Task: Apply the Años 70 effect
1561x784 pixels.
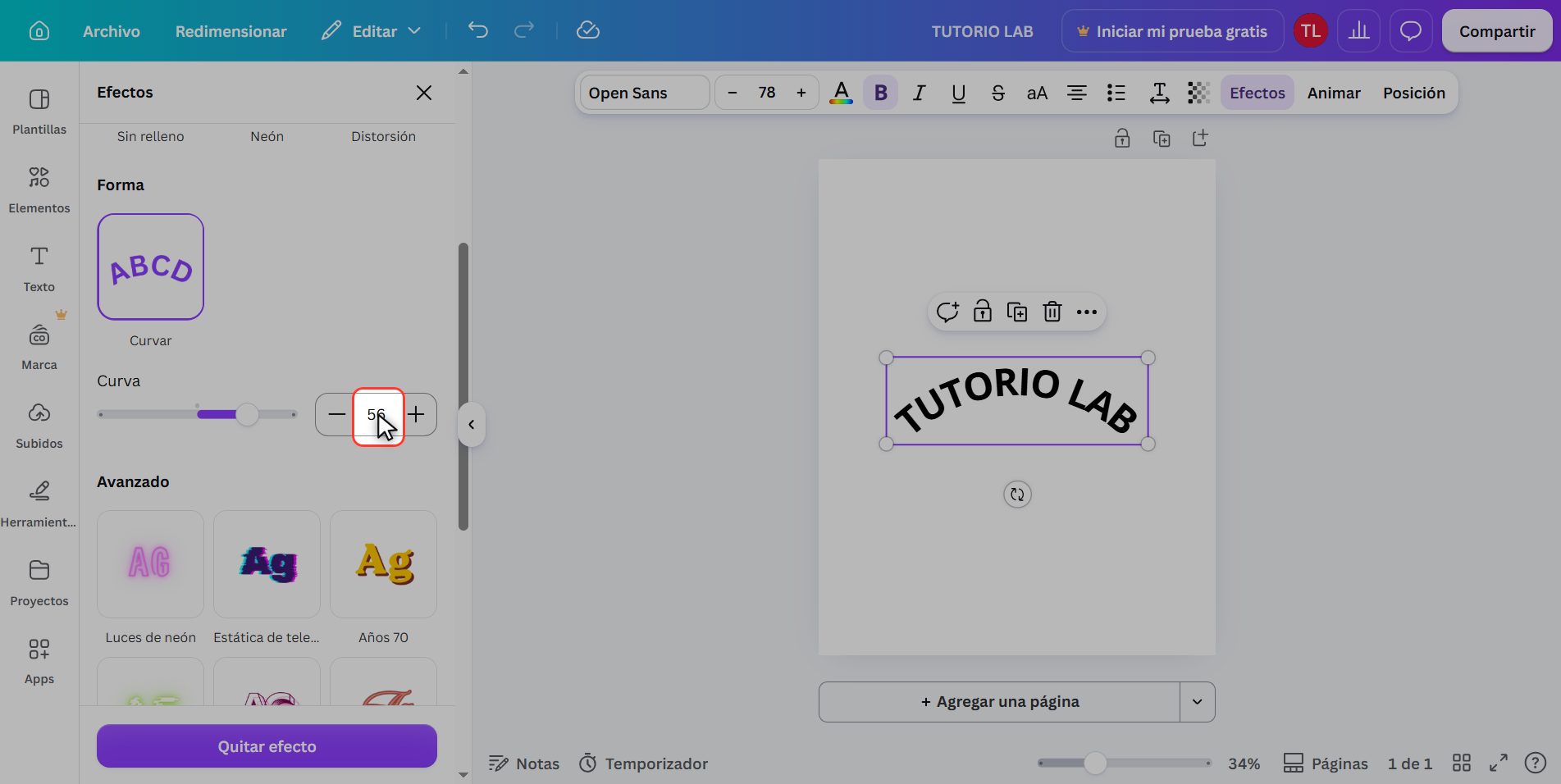Action: coord(383,564)
